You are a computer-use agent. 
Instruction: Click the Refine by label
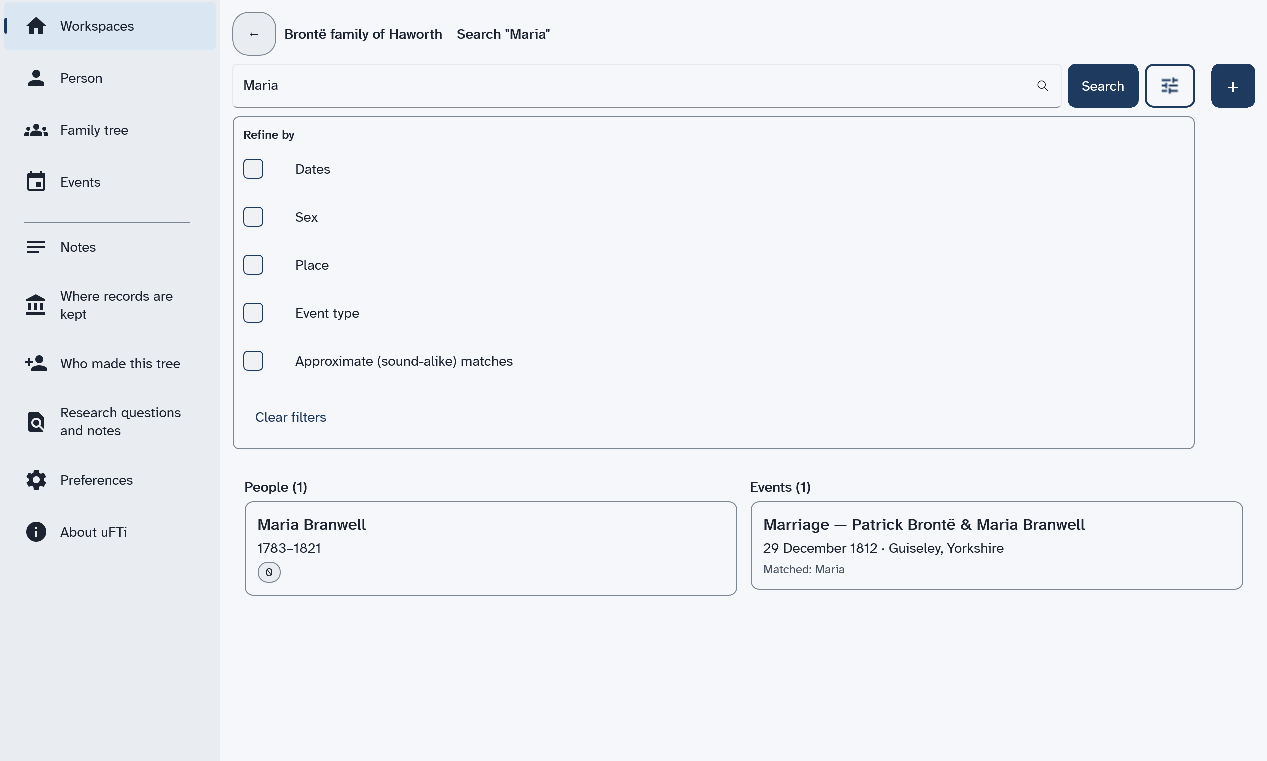(x=269, y=135)
